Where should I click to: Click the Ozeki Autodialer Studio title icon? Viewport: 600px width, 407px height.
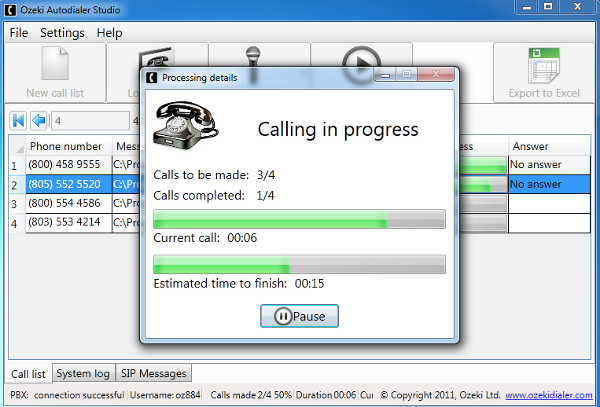(11, 10)
